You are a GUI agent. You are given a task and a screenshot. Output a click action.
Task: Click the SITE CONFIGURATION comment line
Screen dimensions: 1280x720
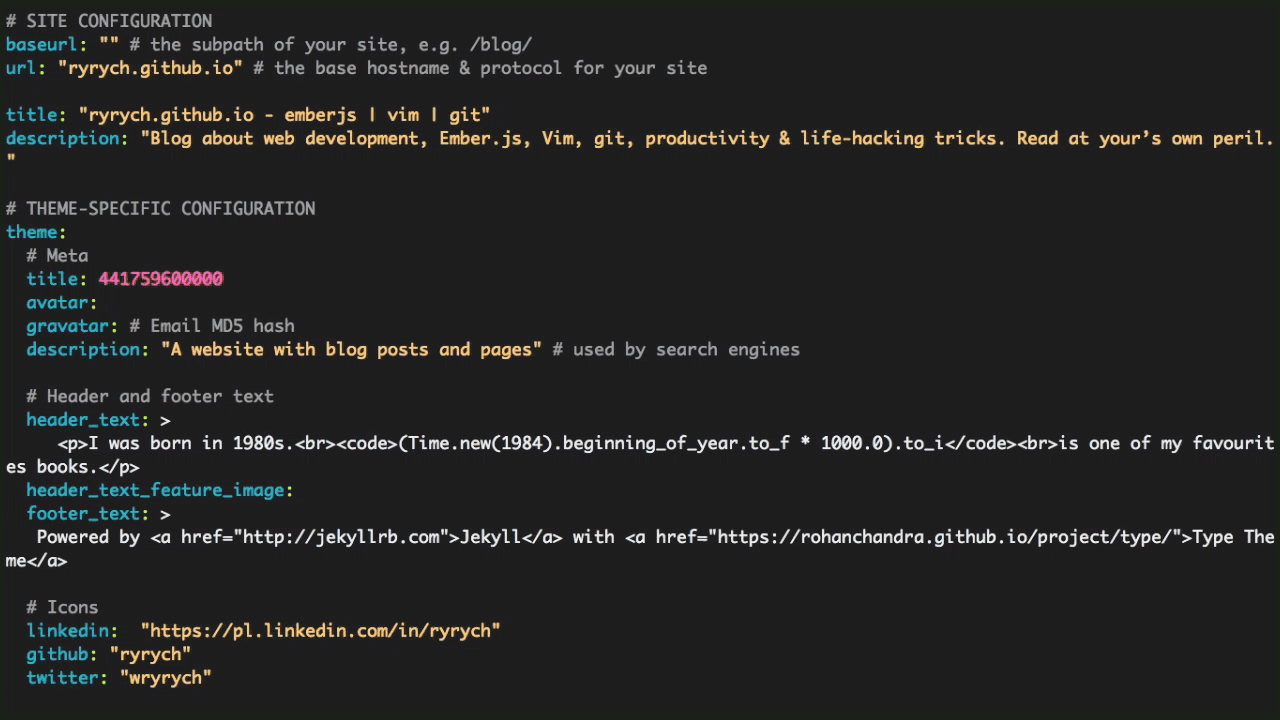[109, 20]
